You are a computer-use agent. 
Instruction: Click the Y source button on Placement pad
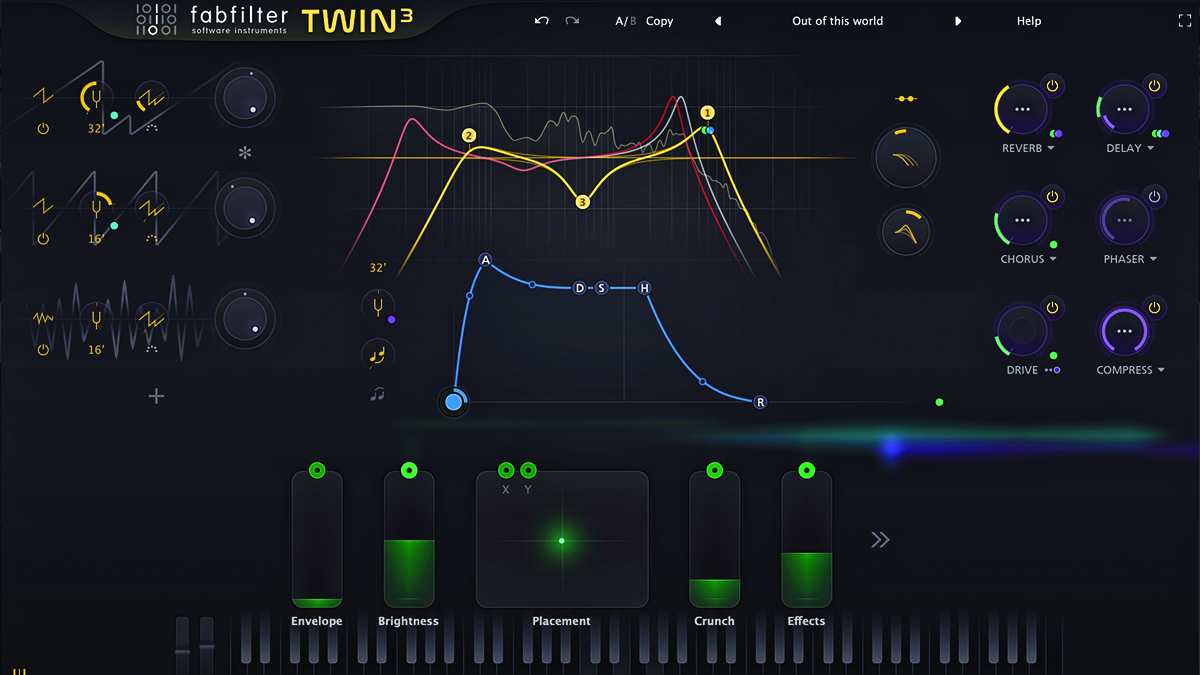coord(528,470)
